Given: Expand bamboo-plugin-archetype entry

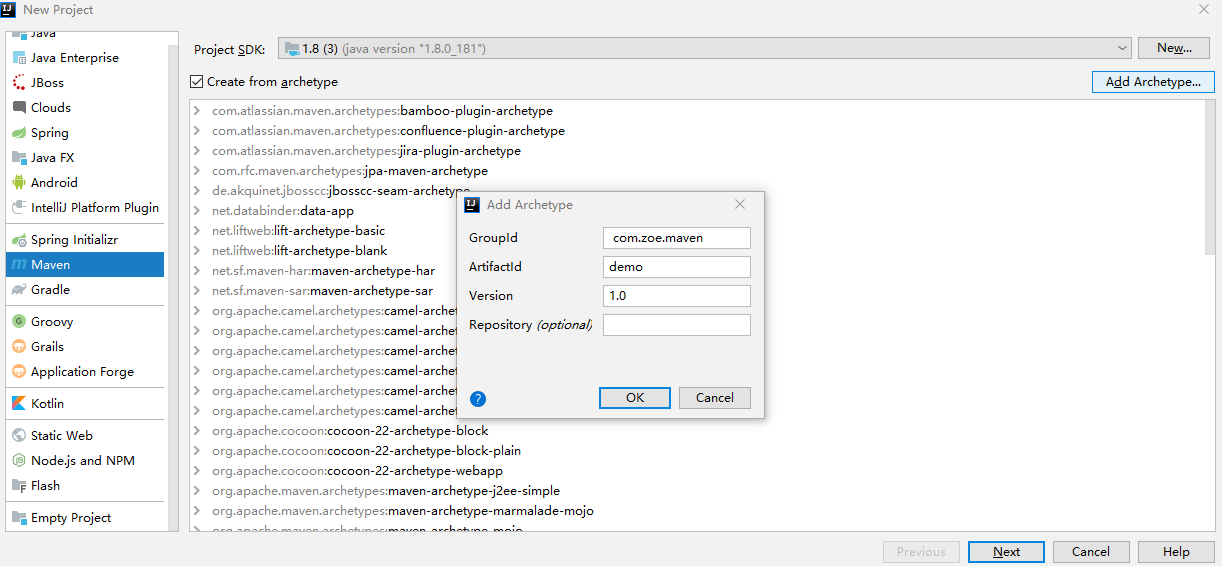Looking at the screenshot, I should (197, 111).
